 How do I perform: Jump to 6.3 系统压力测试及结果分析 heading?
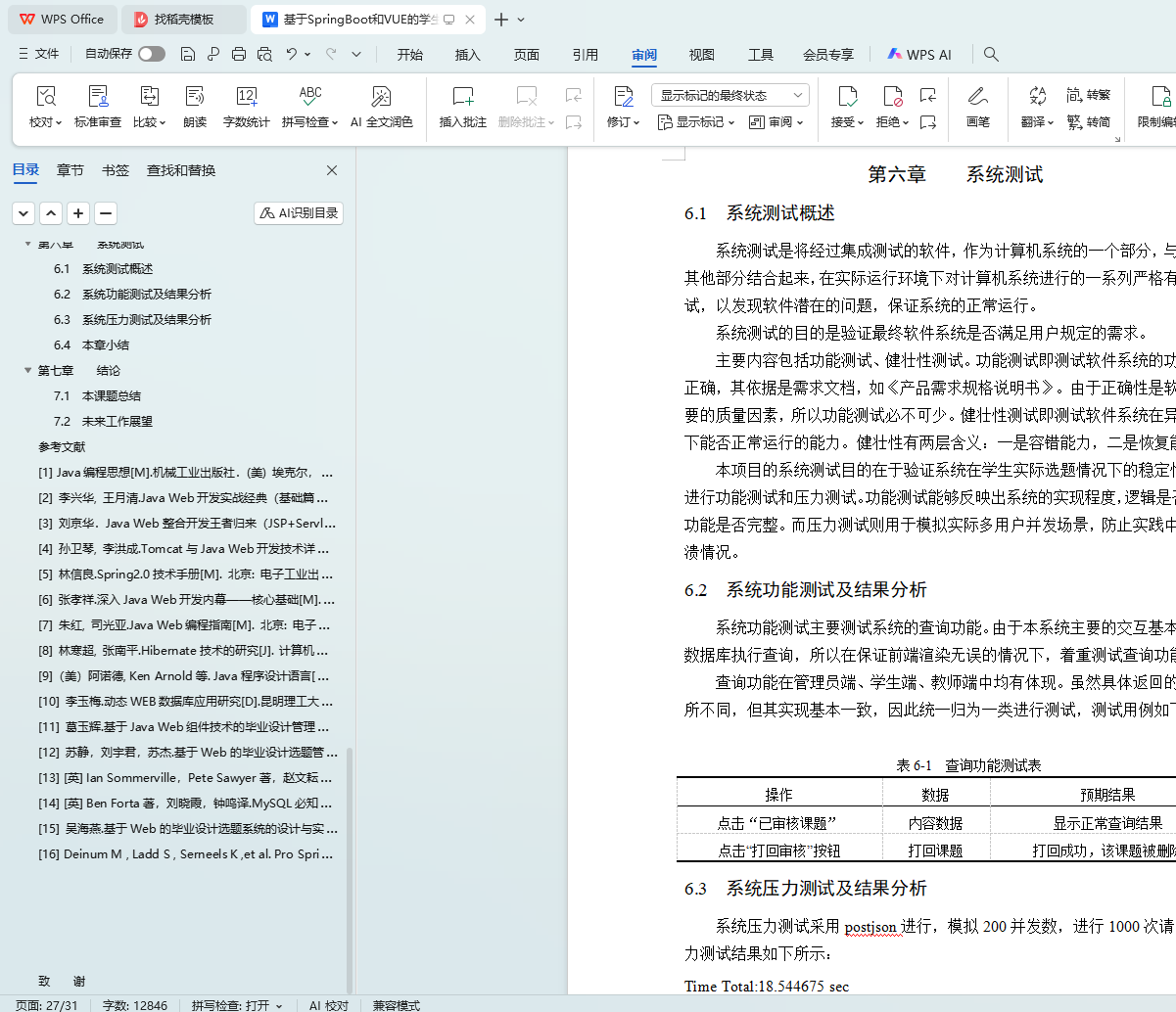tap(146, 320)
